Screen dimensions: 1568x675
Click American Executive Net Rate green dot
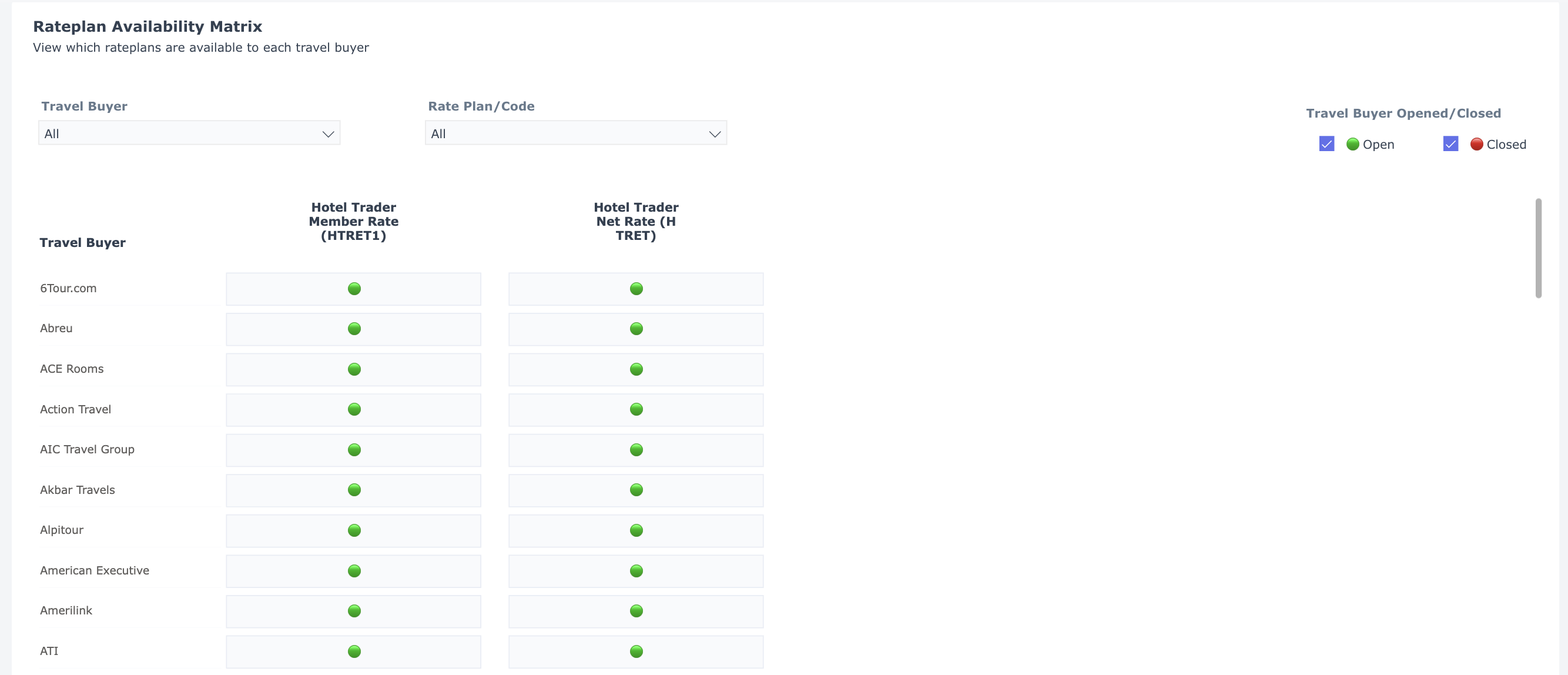pos(636,571)
